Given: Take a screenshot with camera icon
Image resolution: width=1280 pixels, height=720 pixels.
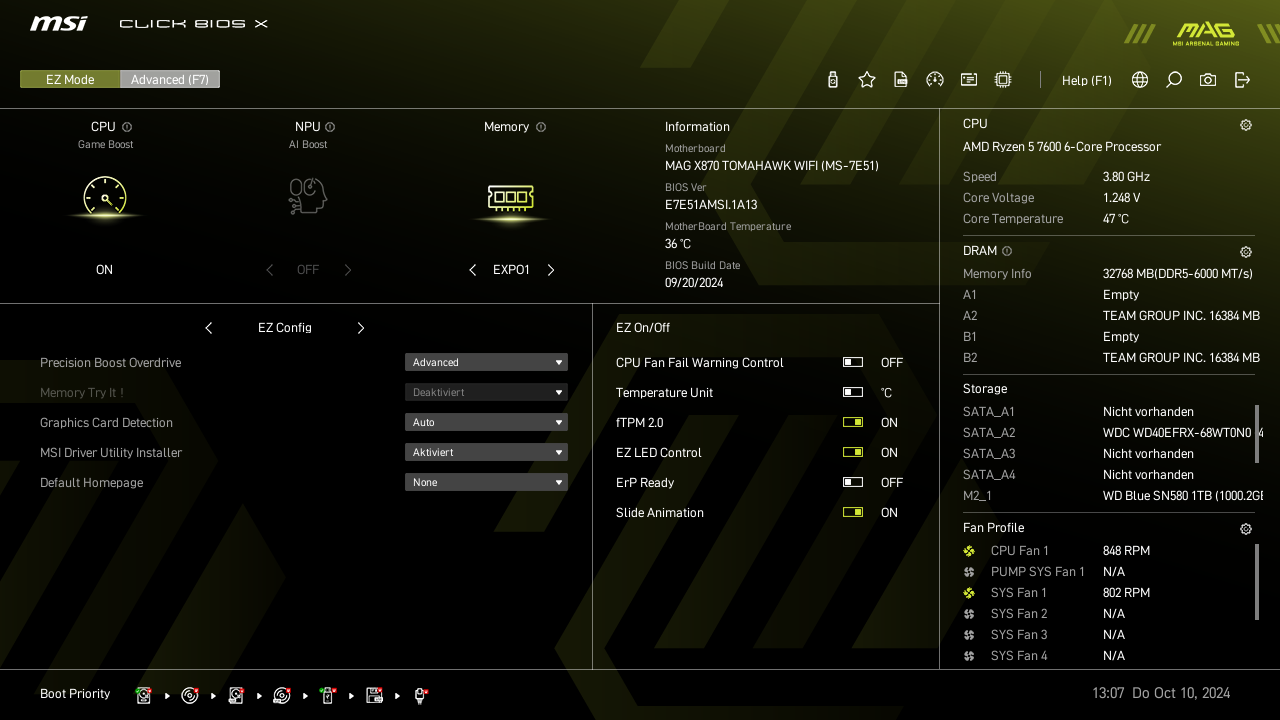Looking at the screenshot, I should point(1208,80).
